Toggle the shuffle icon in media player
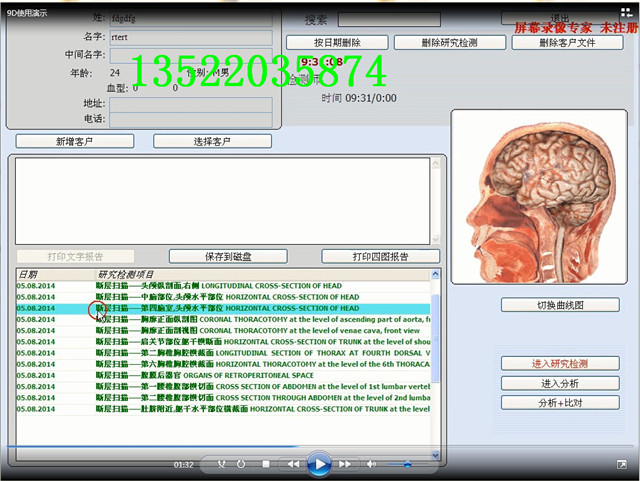This screenshot has height=481, width=640. coord(223,464)
